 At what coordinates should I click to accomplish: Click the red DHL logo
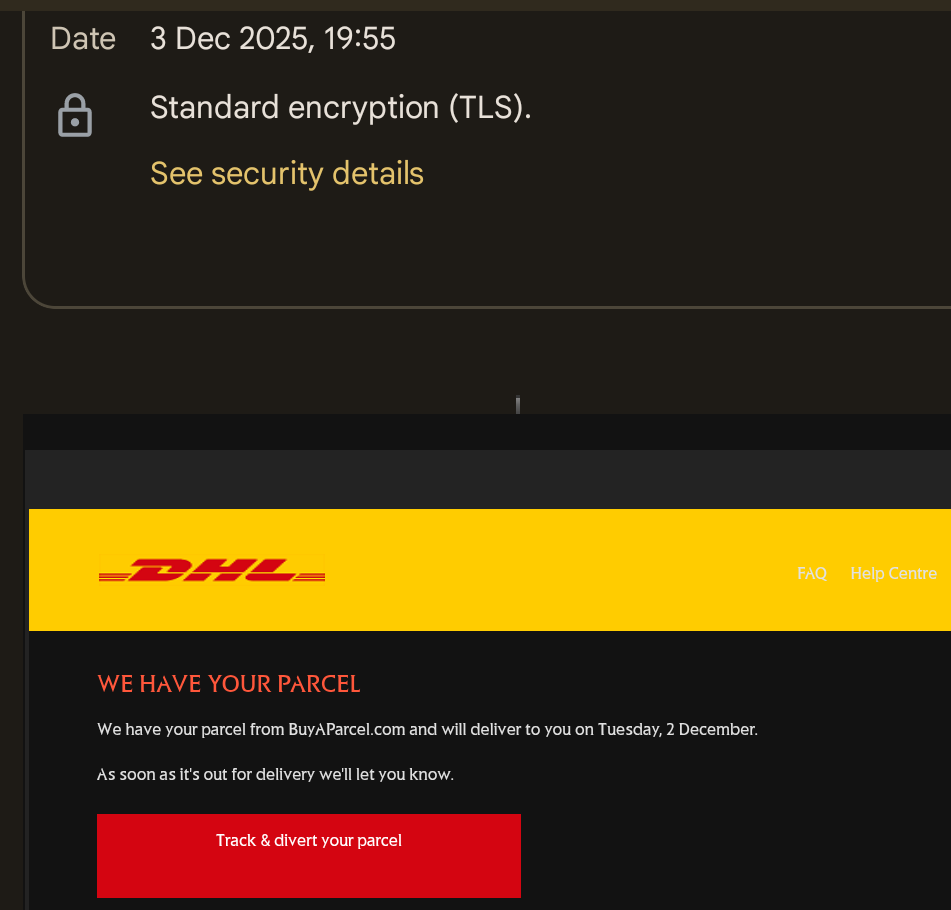tap(212, 571)
